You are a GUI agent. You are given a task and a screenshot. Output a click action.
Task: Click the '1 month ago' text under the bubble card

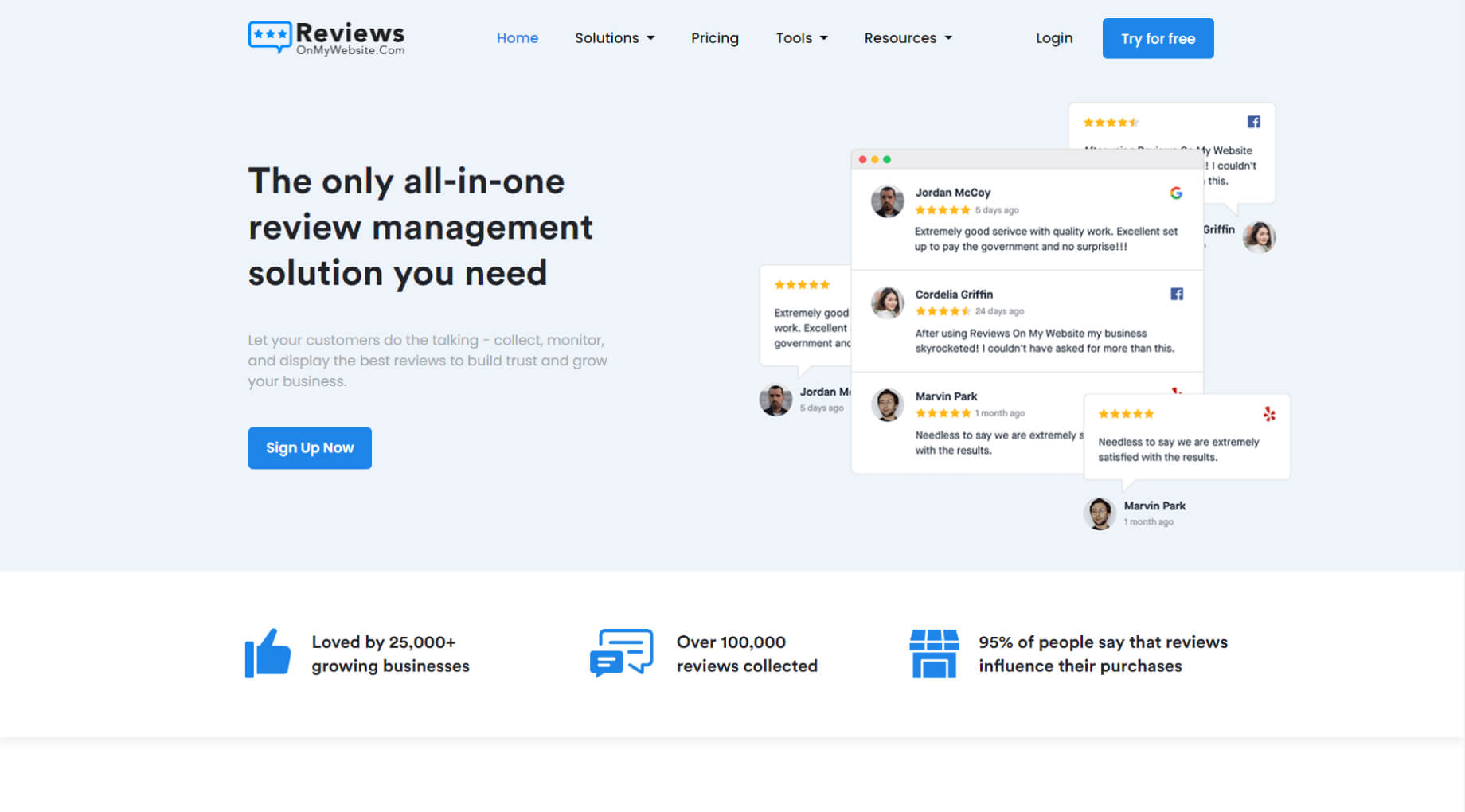tap(1148, 522)
